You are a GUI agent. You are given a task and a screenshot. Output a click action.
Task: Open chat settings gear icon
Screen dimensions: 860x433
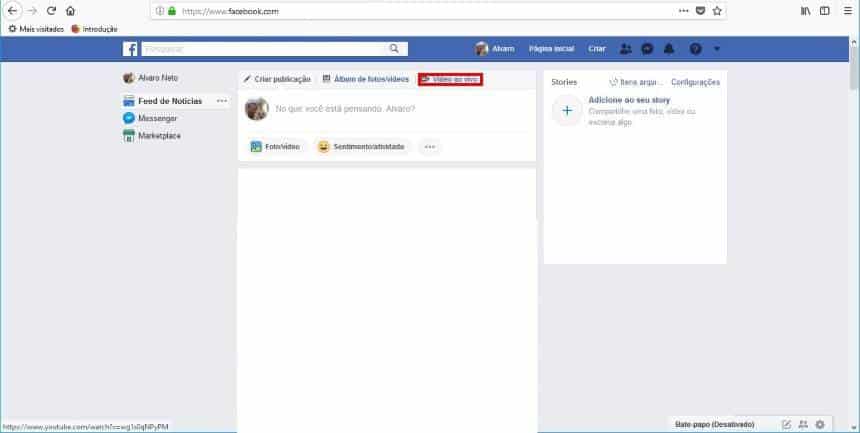(x=820, y=424)
